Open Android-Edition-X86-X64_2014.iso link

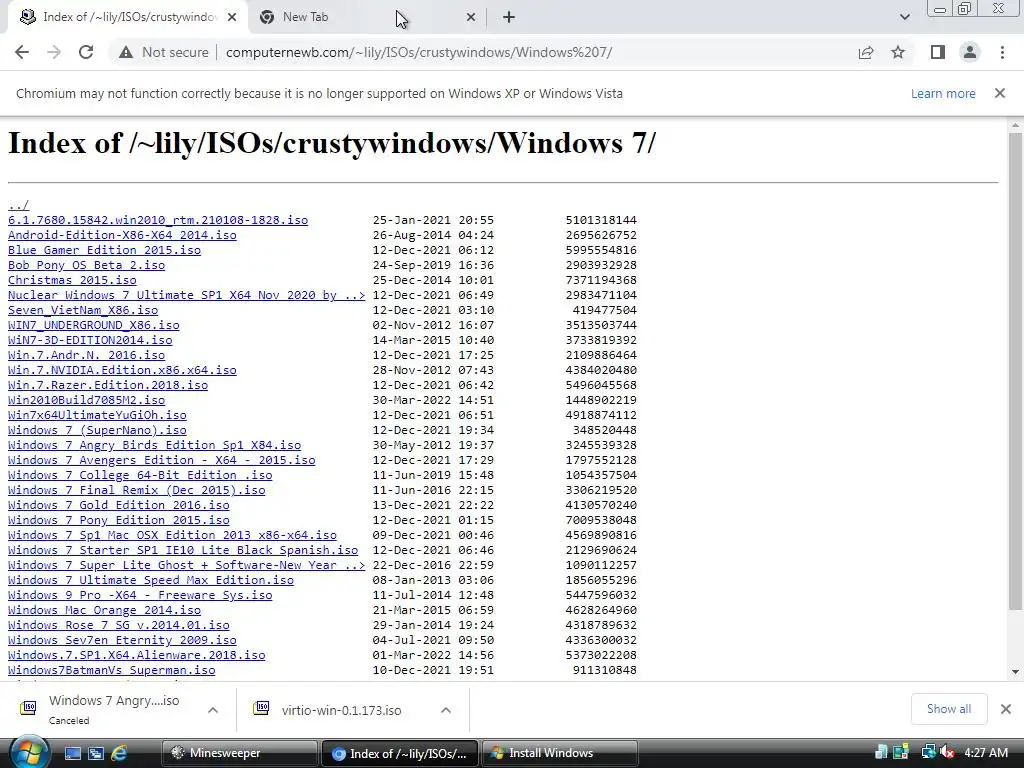pyautogui.click(x=122, y=235)
